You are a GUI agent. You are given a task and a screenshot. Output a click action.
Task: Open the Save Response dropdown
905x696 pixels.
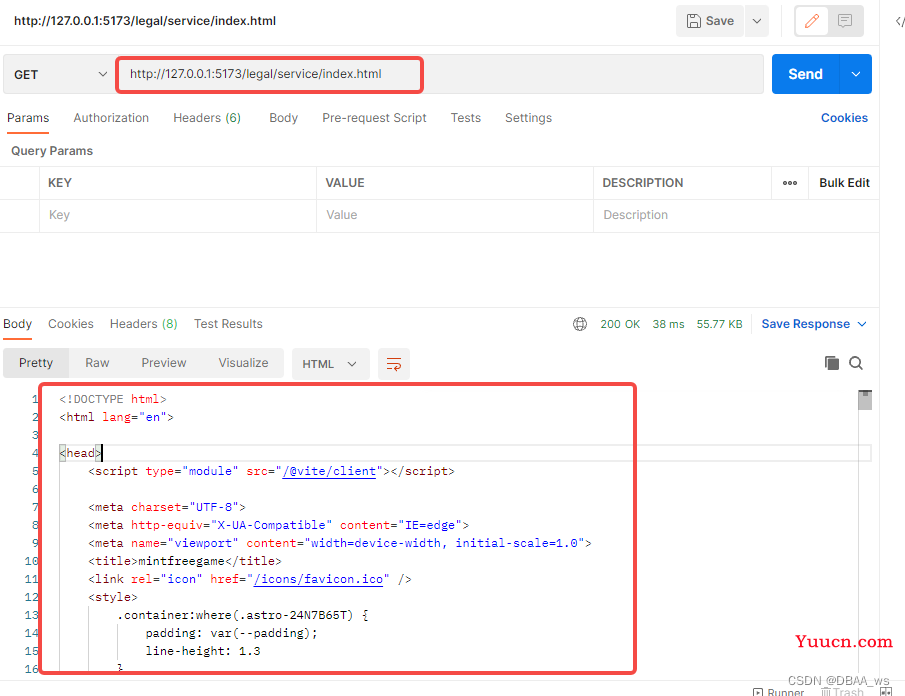pyautogui.click(x=814, y=324)
